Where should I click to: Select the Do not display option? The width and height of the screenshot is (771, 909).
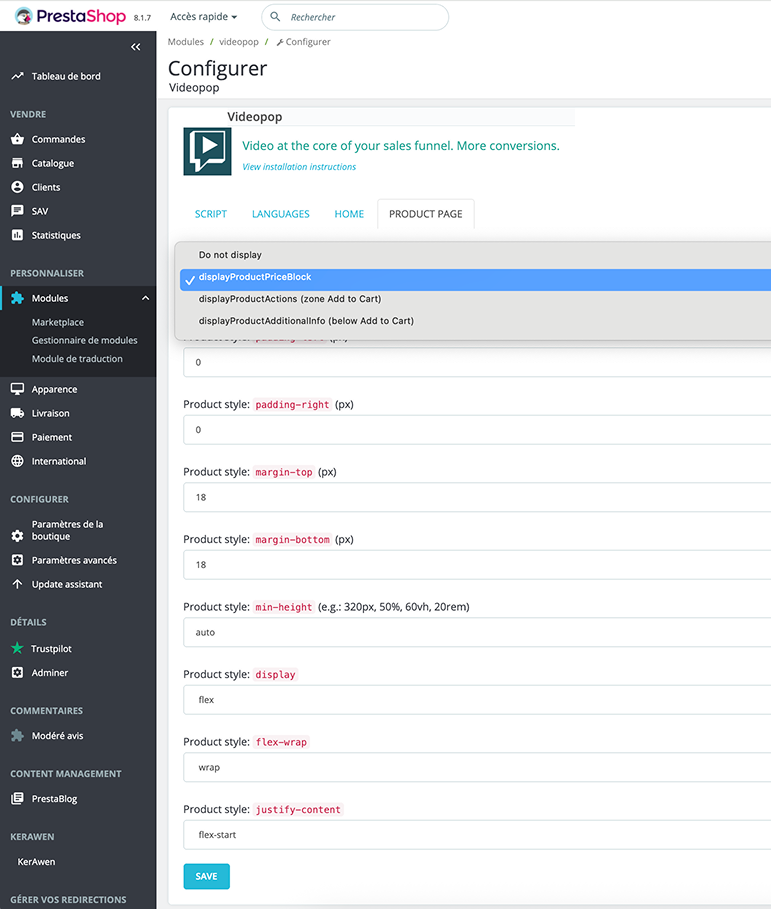[x=475, y=255]
